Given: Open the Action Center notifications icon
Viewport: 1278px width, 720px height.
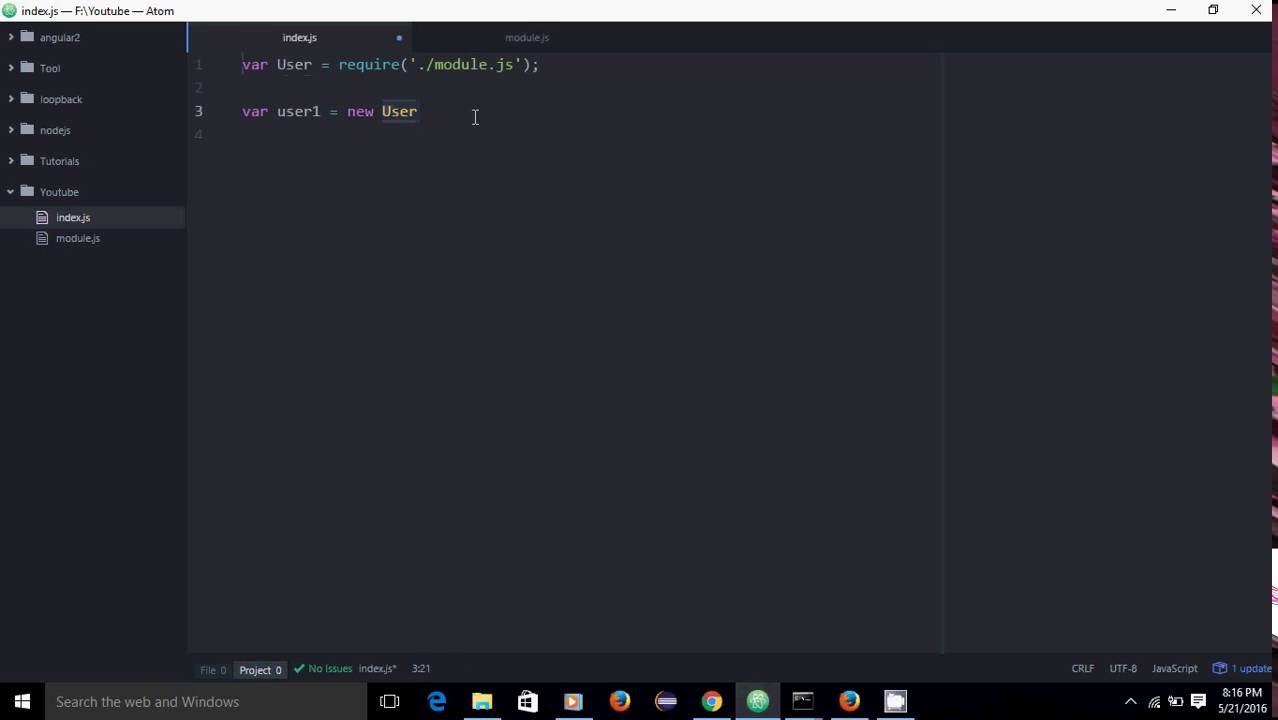Looking at the screenshot, I should [x=1198, y=702].
